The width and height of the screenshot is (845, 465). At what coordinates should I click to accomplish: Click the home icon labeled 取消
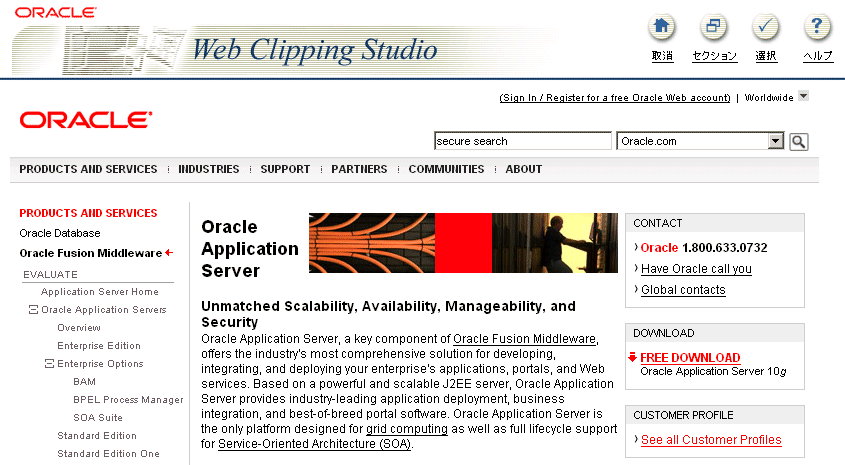pos(662,27)
